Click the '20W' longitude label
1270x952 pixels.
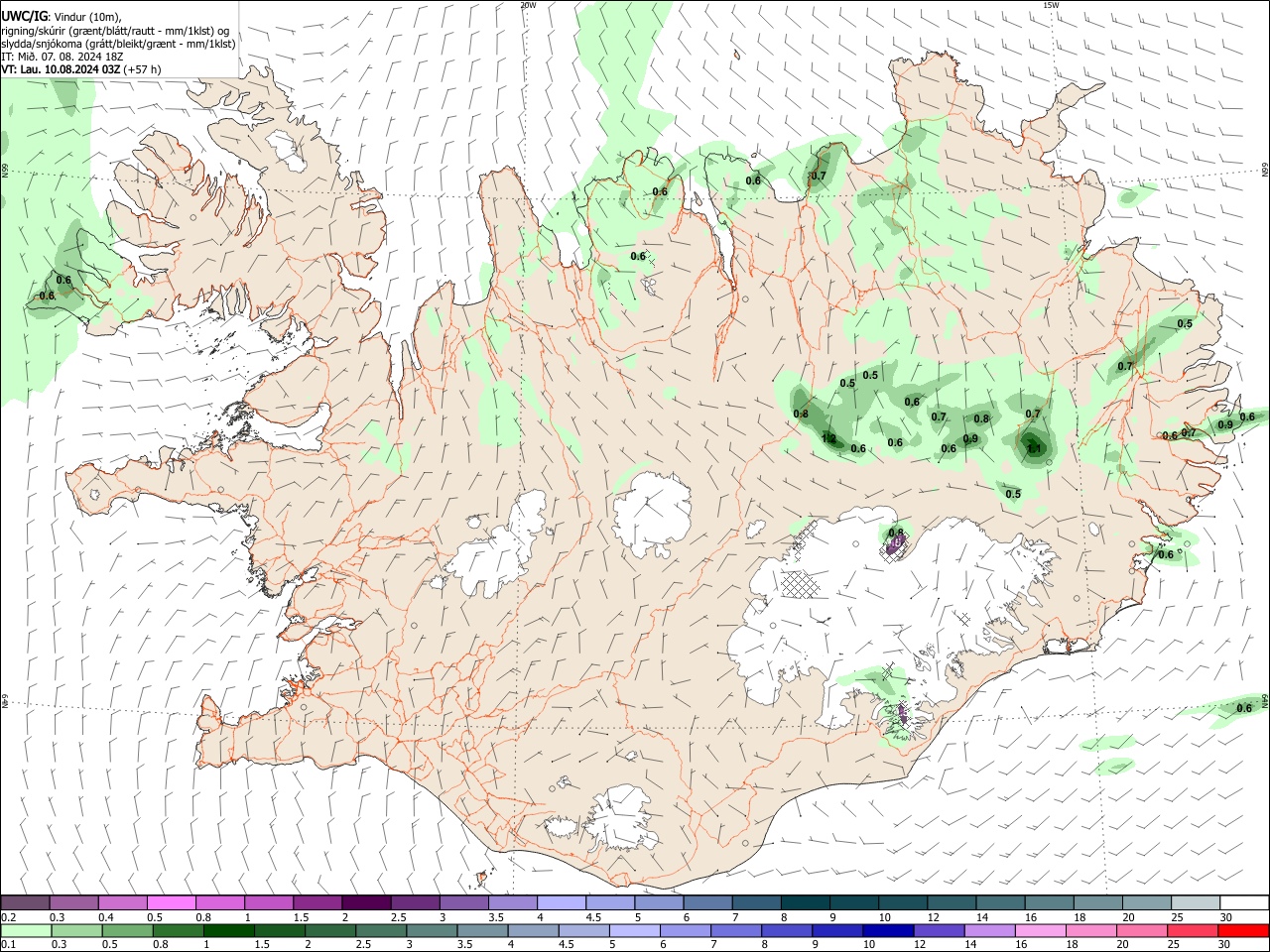pos(528,5)
